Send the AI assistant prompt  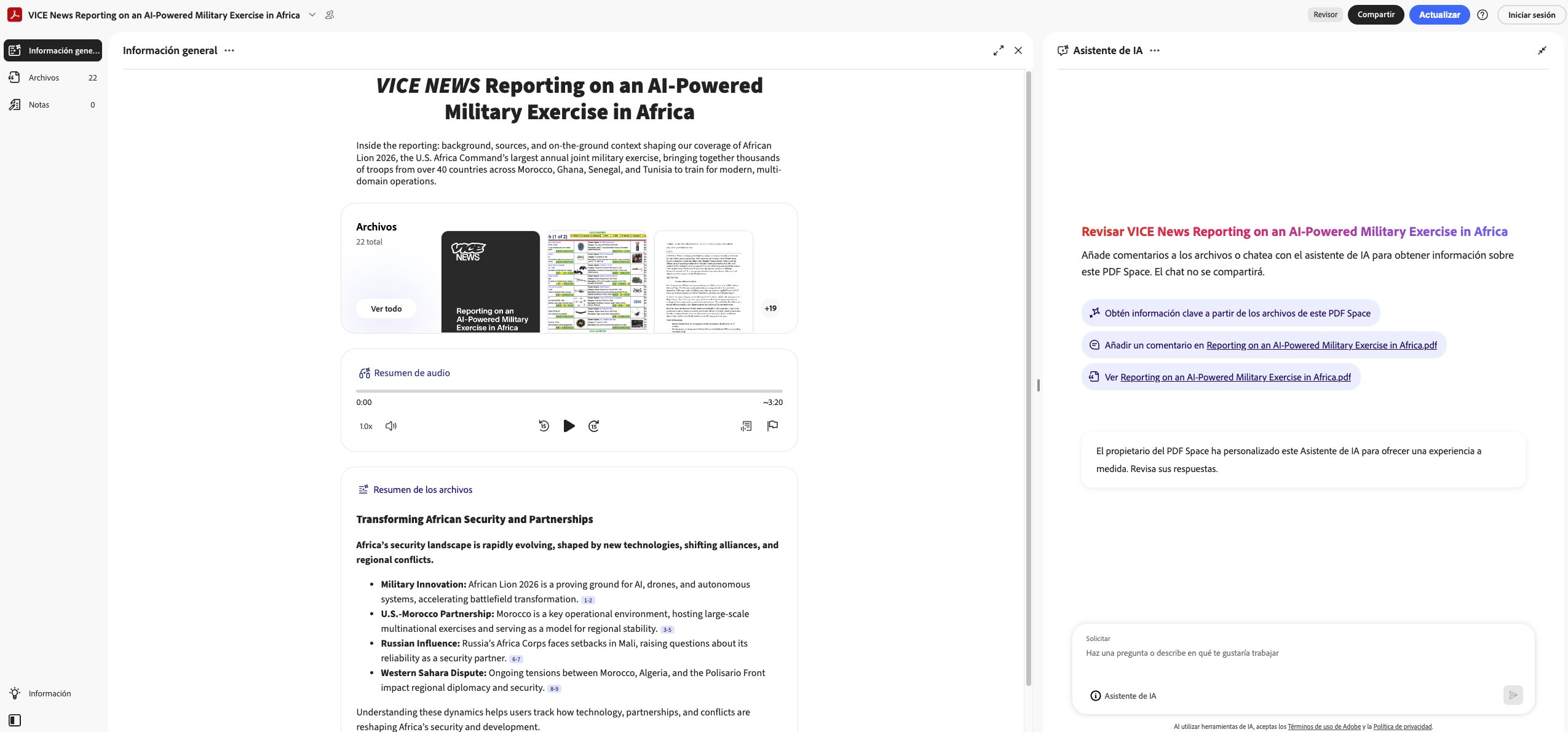(1513, 695)
